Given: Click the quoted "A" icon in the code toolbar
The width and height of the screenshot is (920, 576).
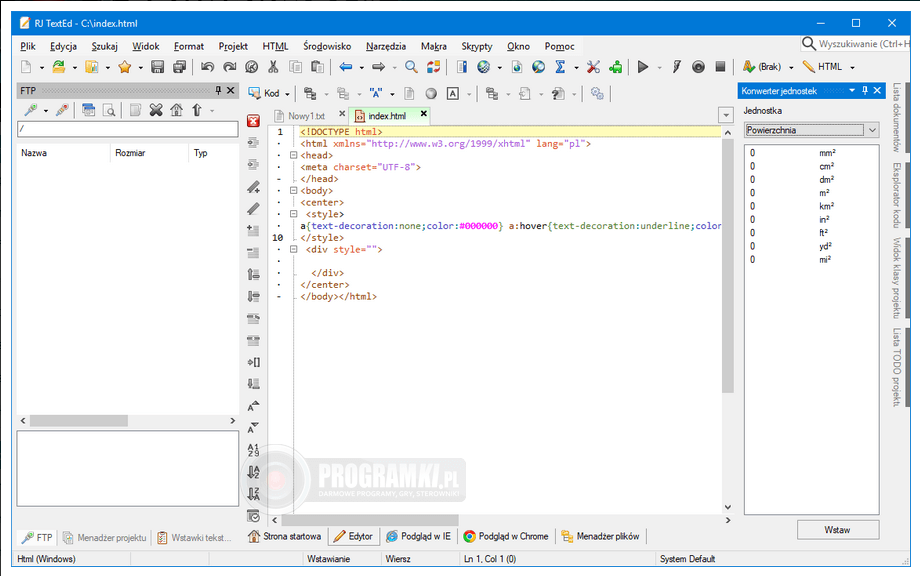Looking at the screenshot, I should 376,93.
